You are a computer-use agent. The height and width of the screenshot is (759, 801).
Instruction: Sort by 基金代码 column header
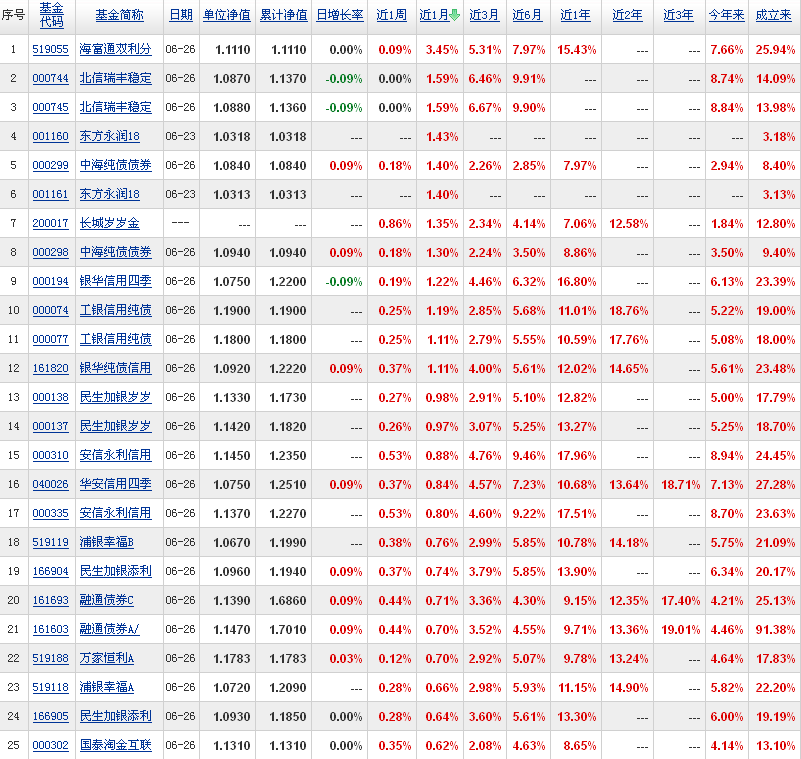tap(52, 15)
